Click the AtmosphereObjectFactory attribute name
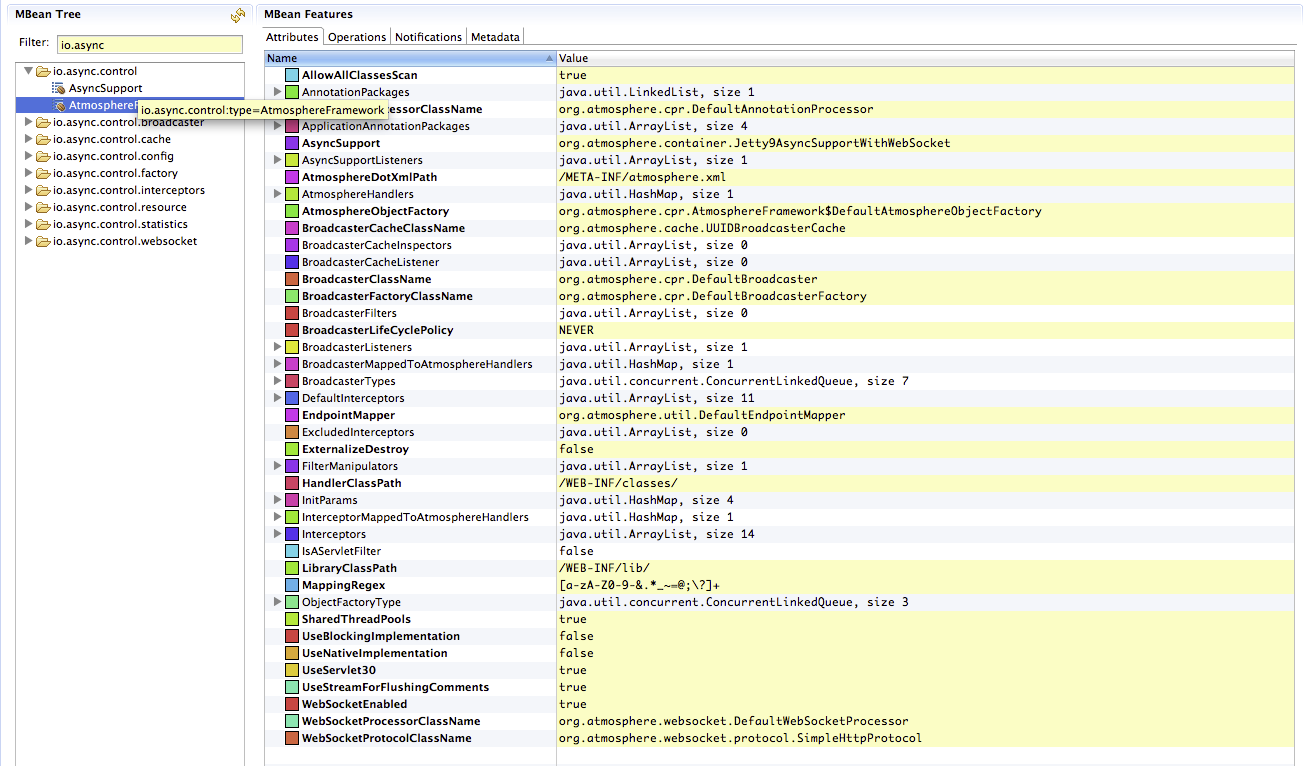Viewport: 1308px width, 766px height. tap(375, 211)
